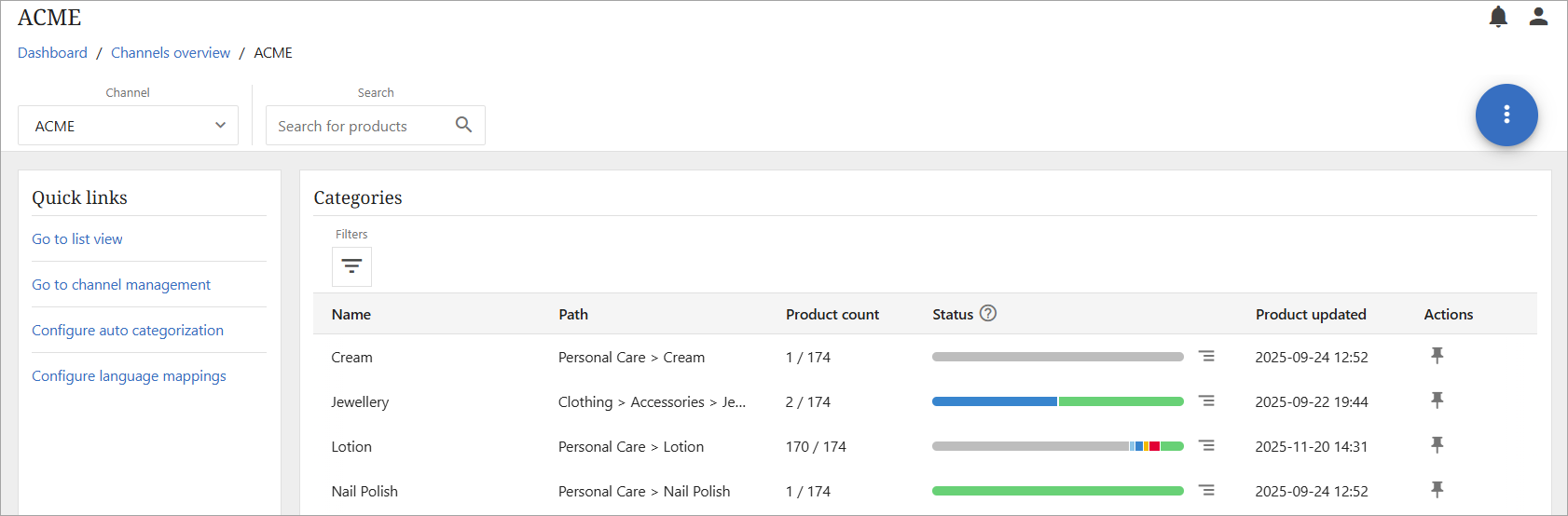Viewport: 1568px width, 516px height.
Task: Click the blue three-dot floating action button
Action: pyautogui.click(x=1506, y=115)
